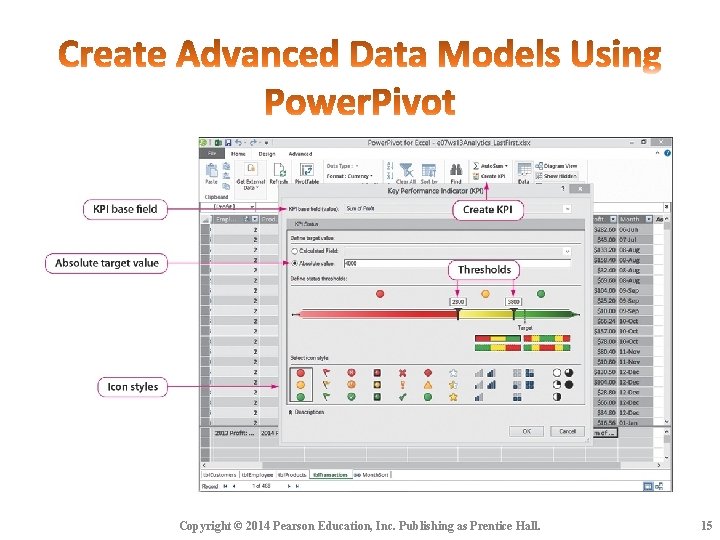The image size is (720, 540).
Task: Click OK in the KPI dialog
Action: pos(526,431)
